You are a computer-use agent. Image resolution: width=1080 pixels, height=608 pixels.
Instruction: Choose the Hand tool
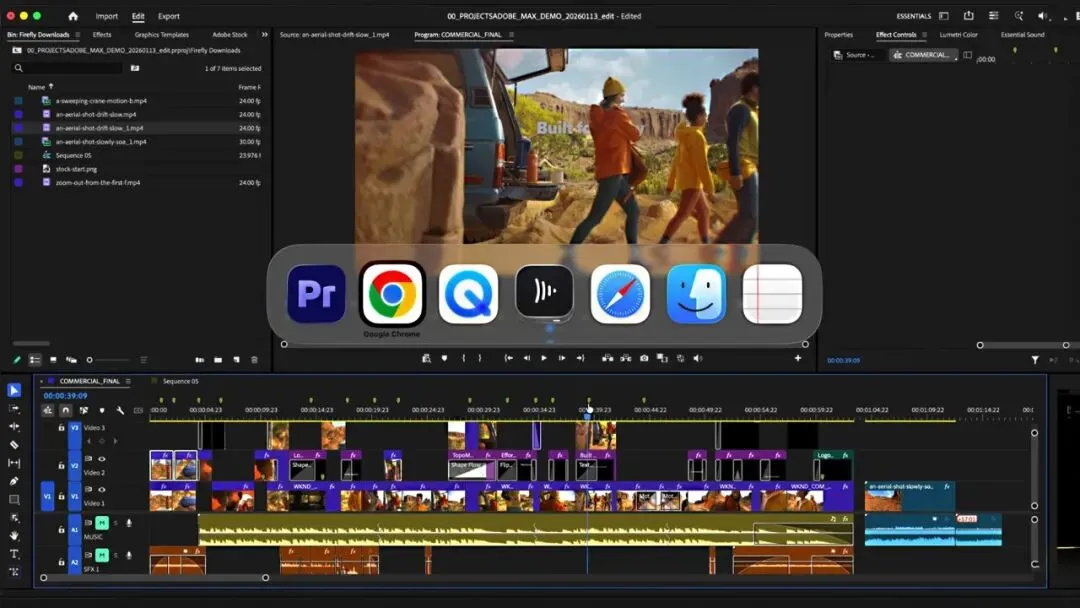(14, 536)
